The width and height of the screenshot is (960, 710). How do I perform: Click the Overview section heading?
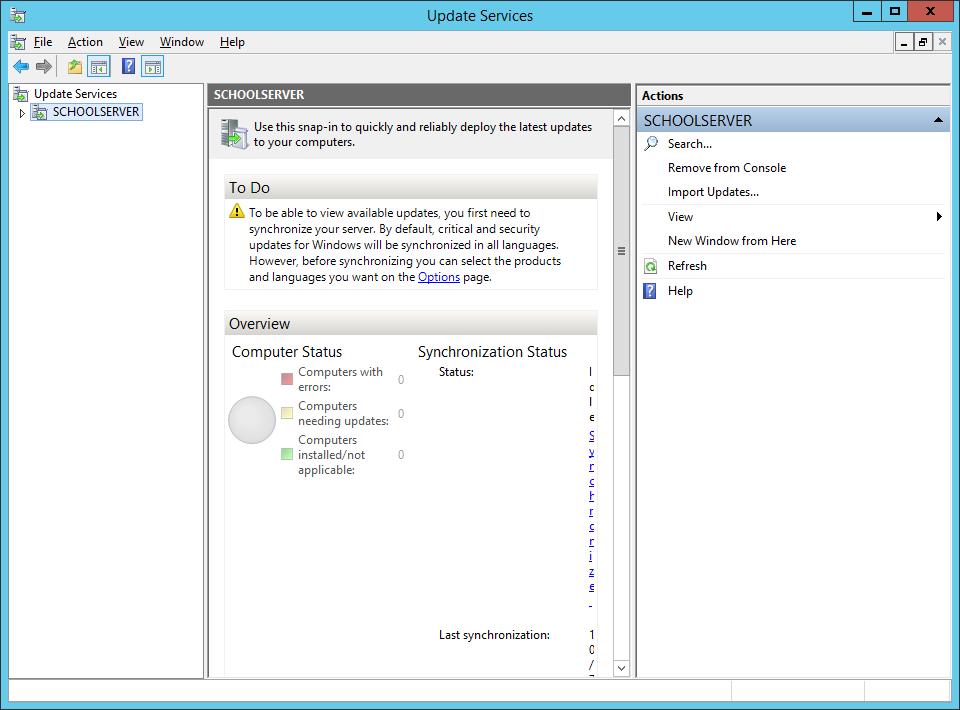260,324
